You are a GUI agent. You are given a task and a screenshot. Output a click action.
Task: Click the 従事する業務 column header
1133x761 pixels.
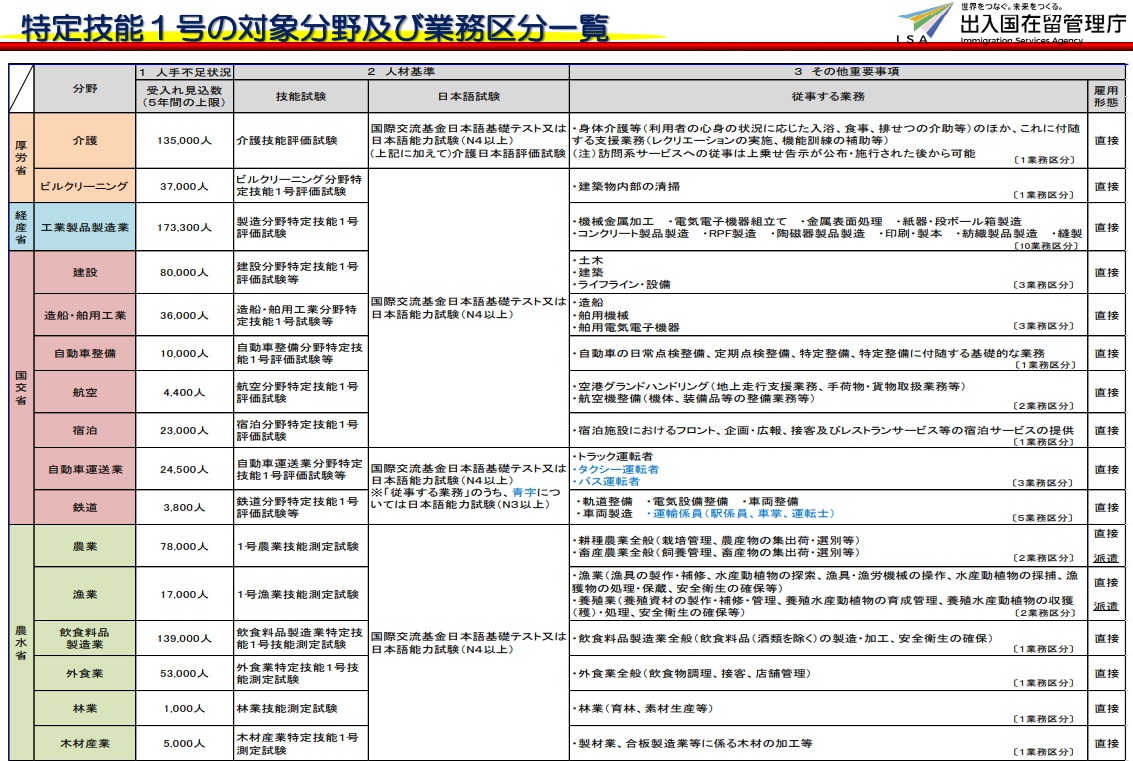click(x=831, y=97)
